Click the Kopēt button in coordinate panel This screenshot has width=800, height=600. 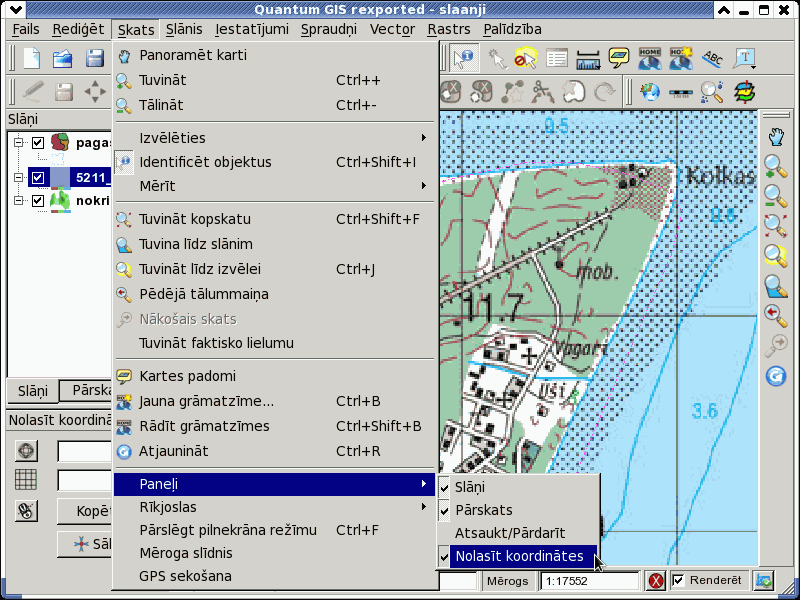coord(85,511)
